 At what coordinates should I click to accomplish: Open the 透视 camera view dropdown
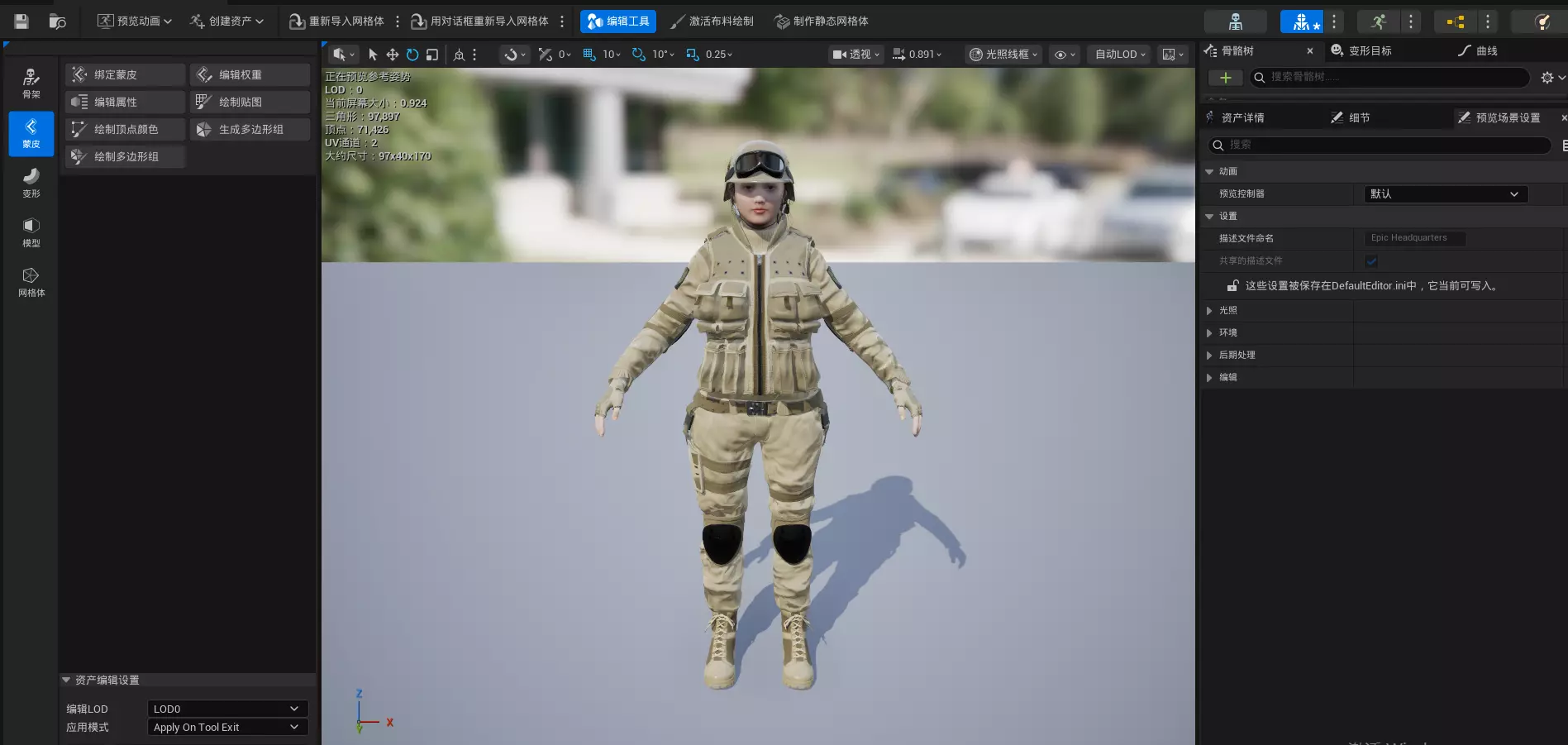pyautogui.click(x=855, y=55)
